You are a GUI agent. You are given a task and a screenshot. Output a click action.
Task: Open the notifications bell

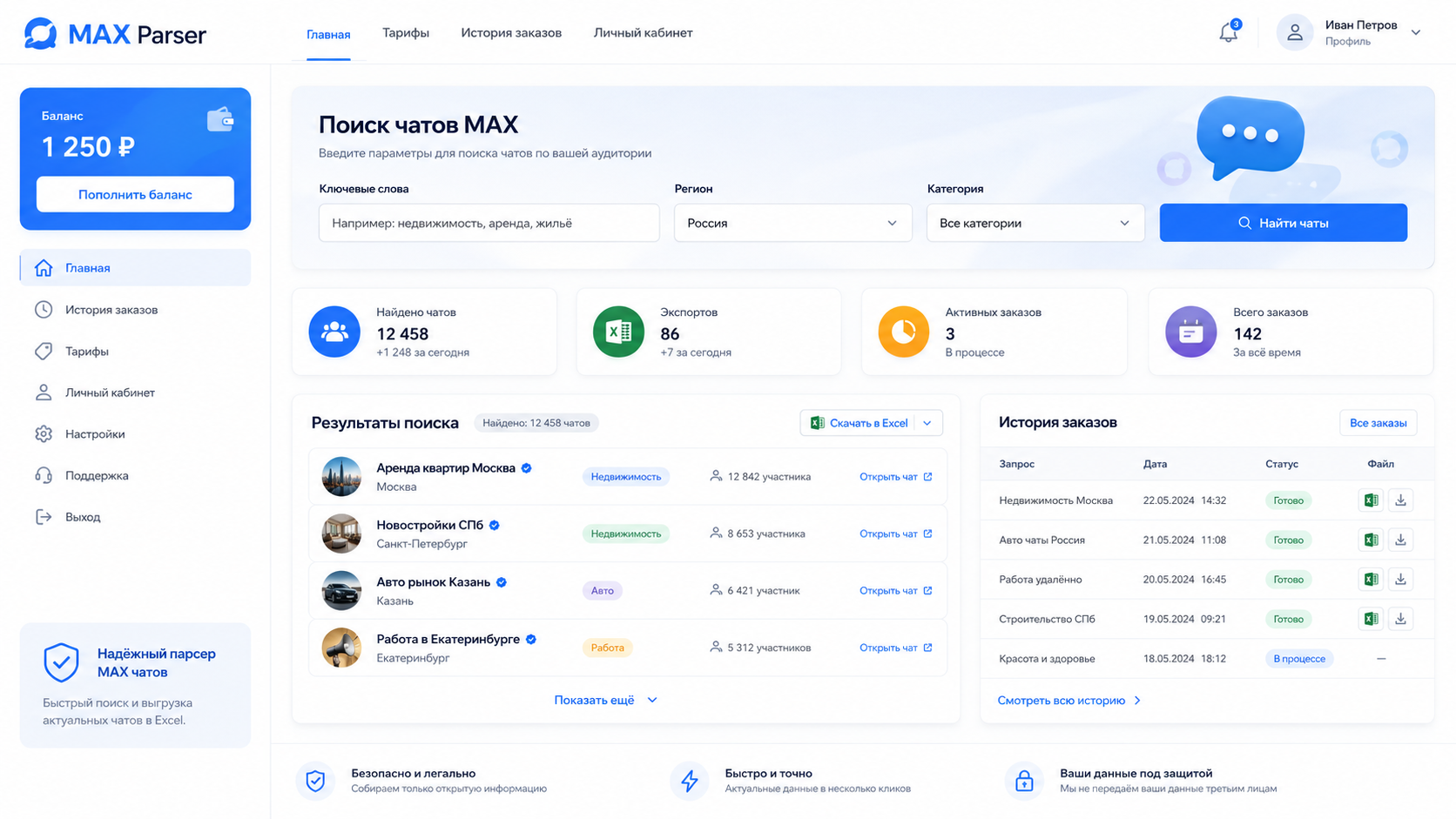pos(1228,33)
